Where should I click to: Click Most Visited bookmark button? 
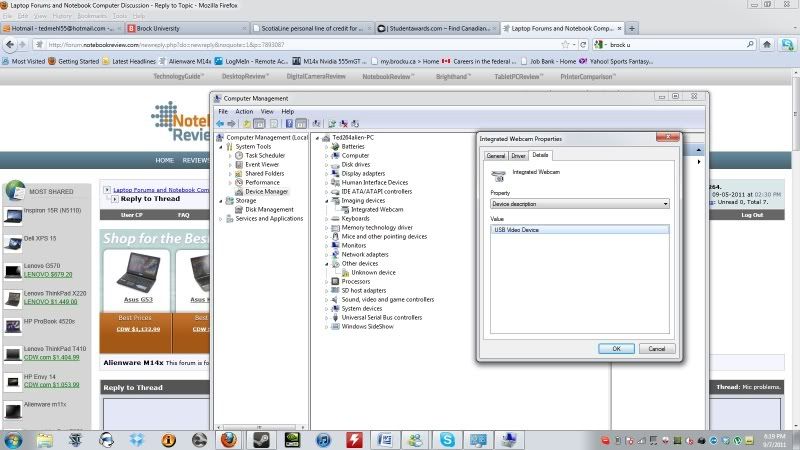coord(23,61)
